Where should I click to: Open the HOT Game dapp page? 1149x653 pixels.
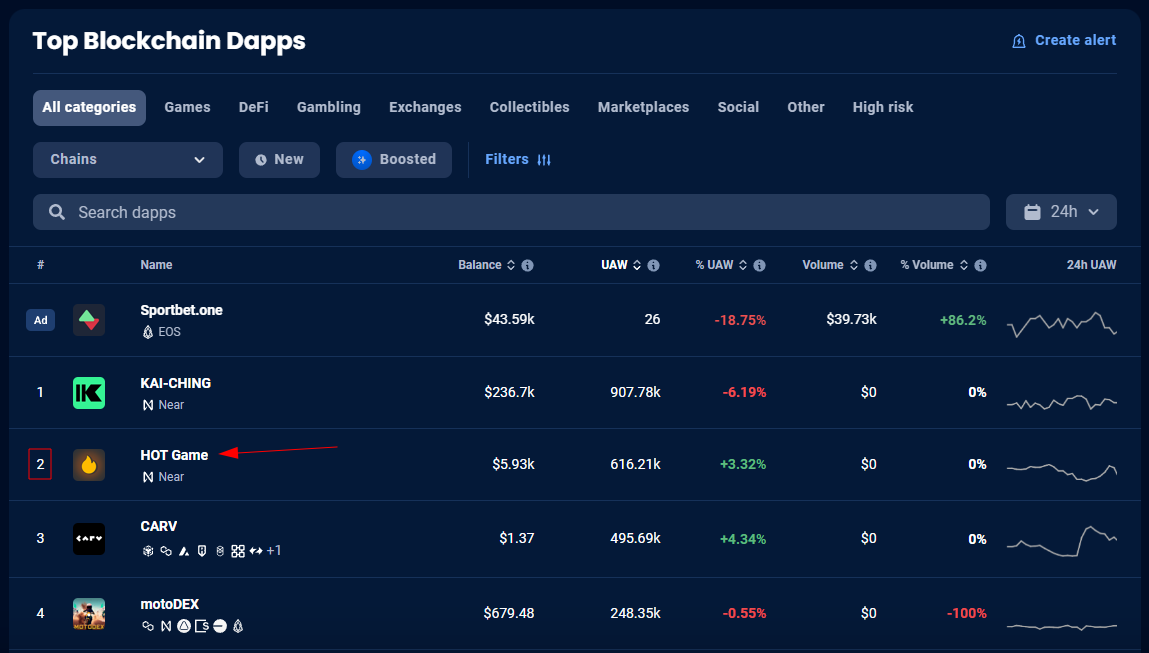tap(174, 455)
